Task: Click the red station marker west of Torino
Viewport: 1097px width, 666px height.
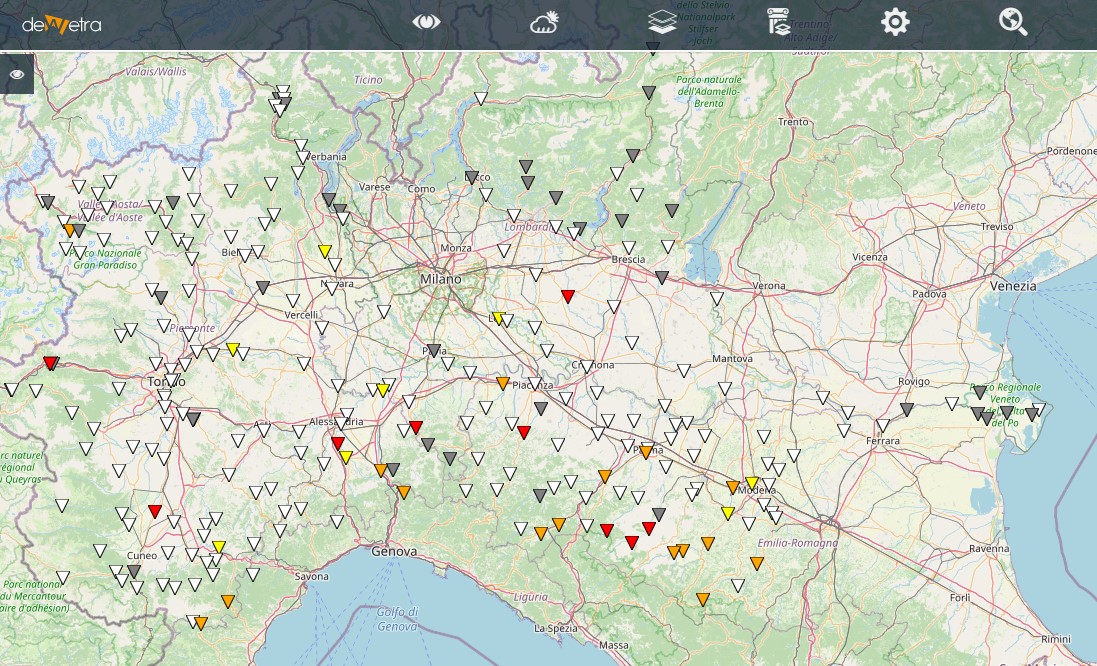Action: pos(50,362)
